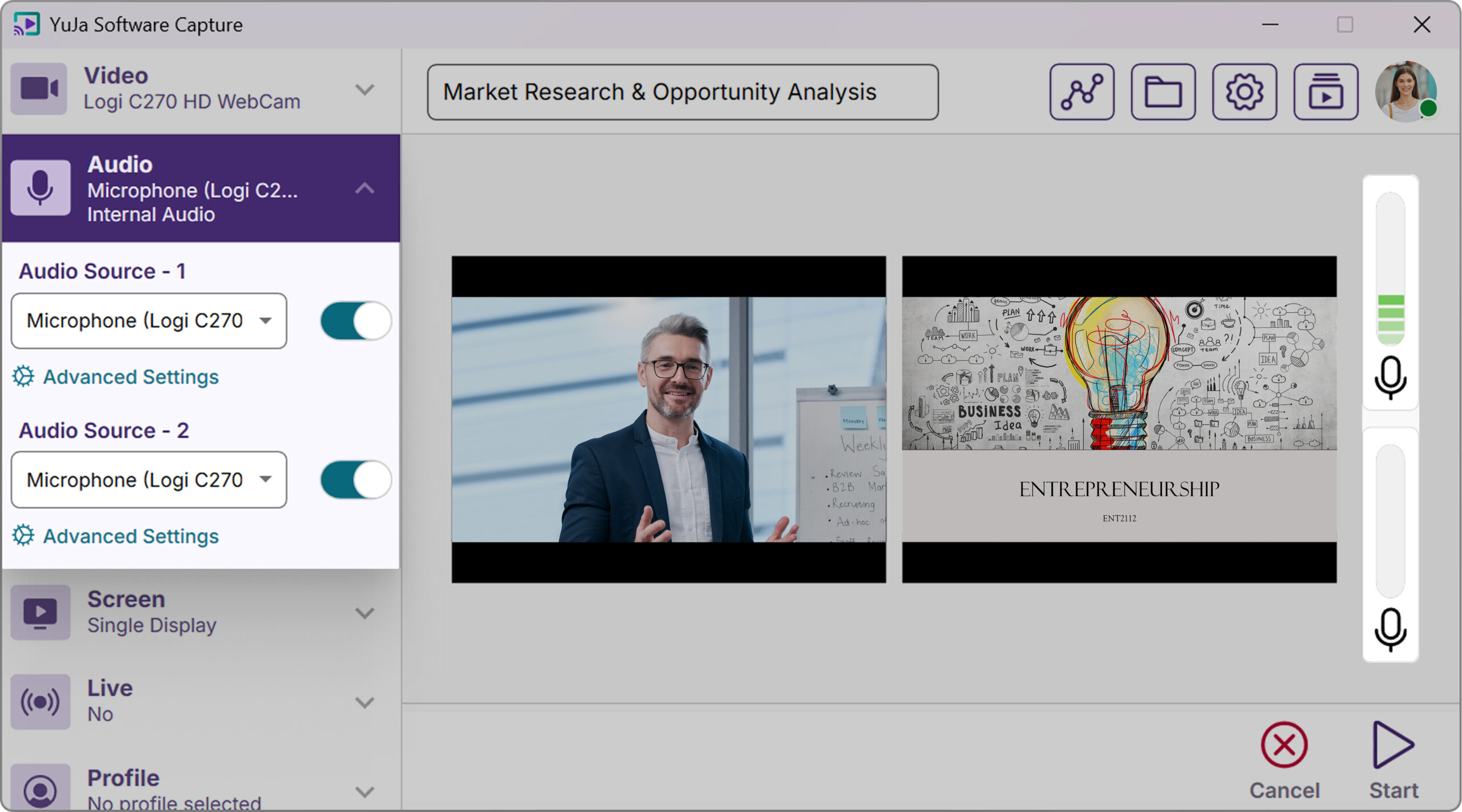Image resolution: width=1462 pixels, height=812 pixels.
Task: Click the Screen display icon in sidebar
Action: pyautogui.click(x=40, y=612)
